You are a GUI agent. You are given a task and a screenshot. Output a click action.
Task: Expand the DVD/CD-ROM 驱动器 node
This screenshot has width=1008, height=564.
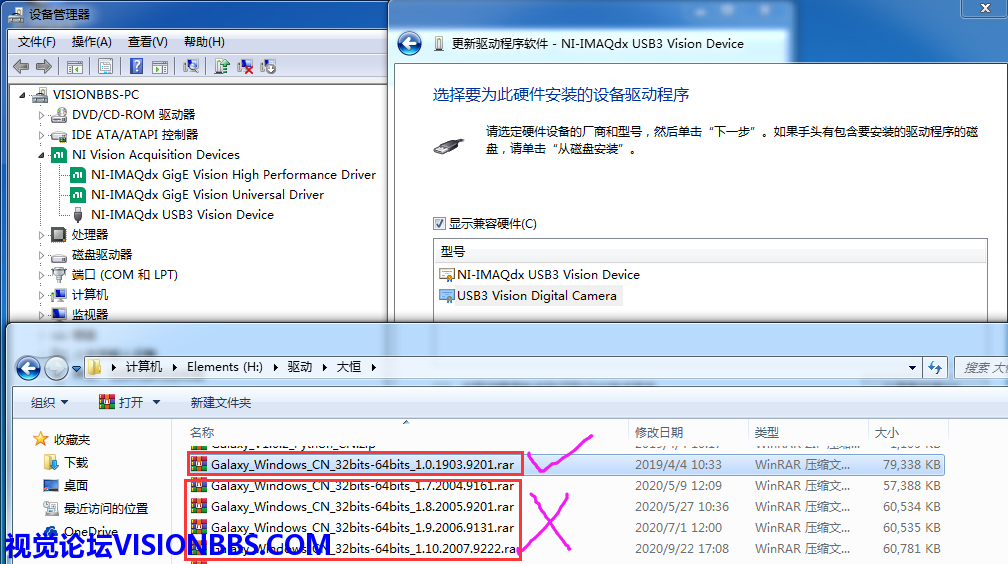tap(42, 115)
